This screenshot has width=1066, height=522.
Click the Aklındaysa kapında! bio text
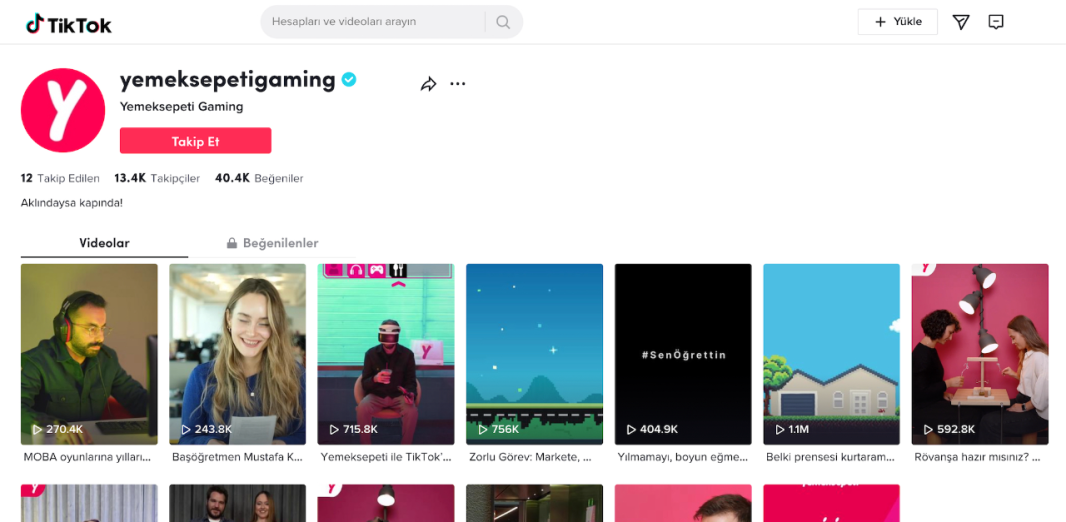pyautogui.click(x=72, y=203)
